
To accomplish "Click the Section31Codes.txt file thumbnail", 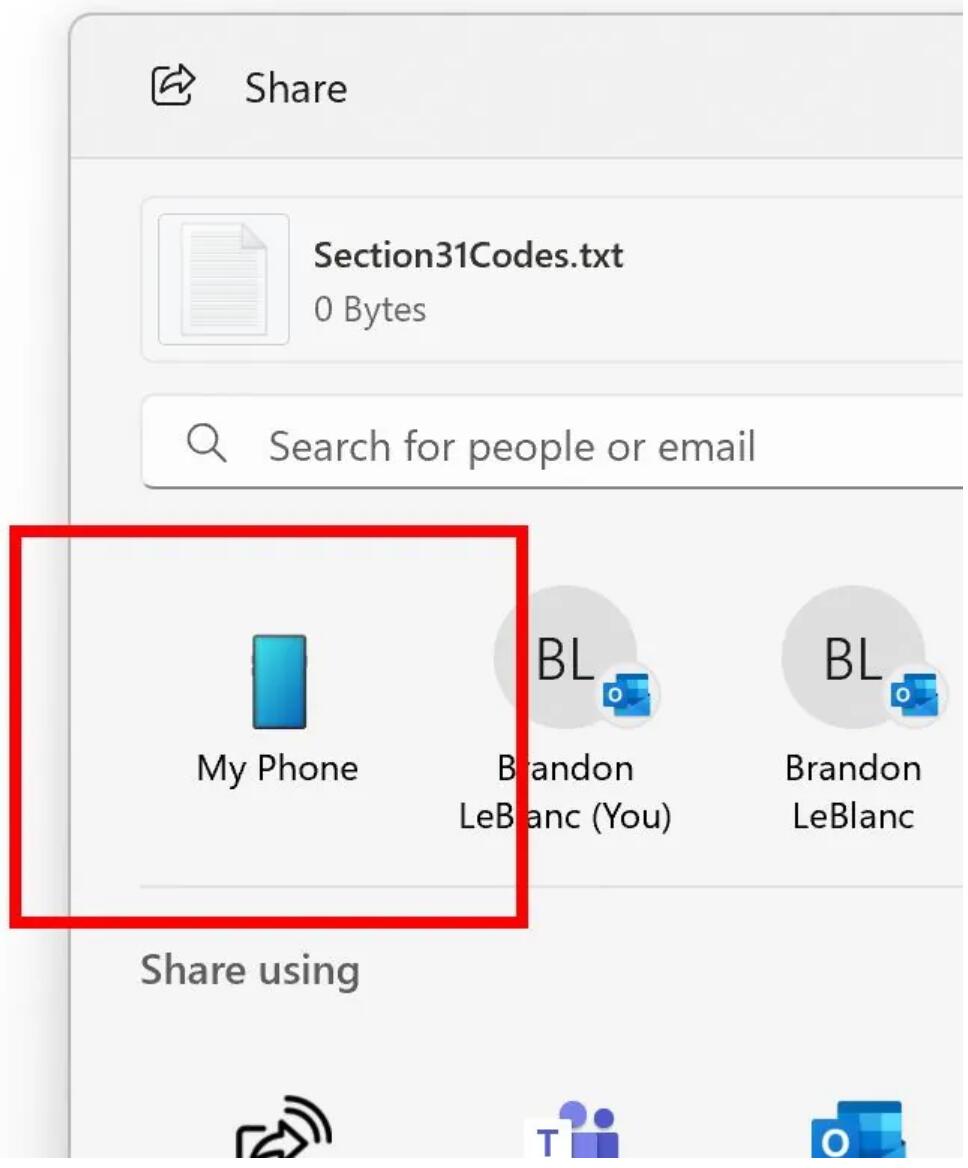I will pos(224,279).
